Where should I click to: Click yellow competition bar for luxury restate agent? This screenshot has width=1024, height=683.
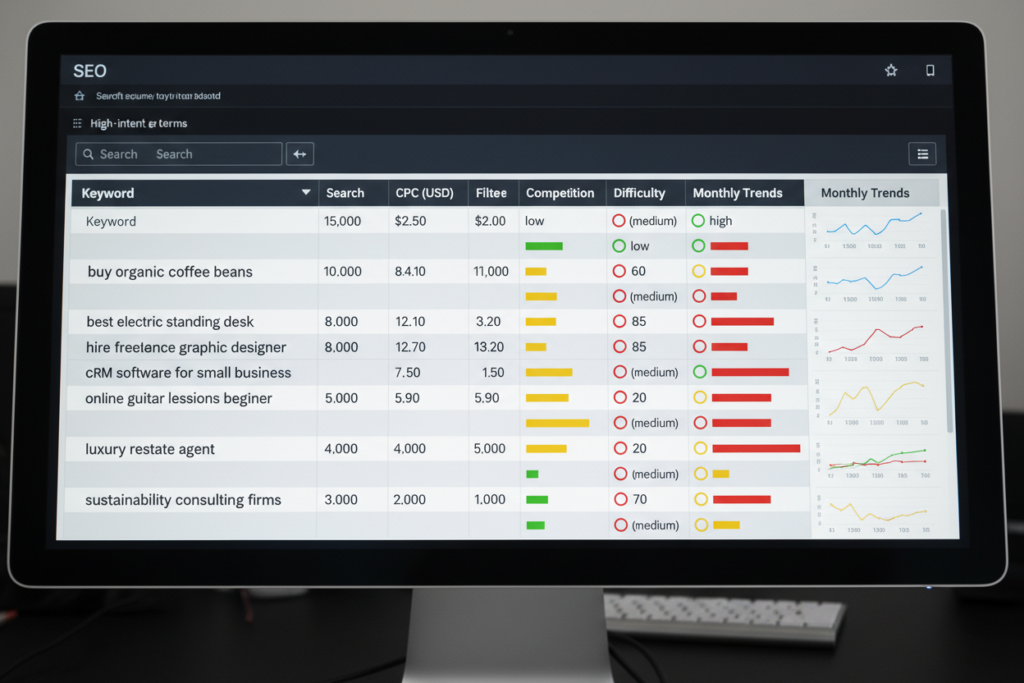pos(546,449)
